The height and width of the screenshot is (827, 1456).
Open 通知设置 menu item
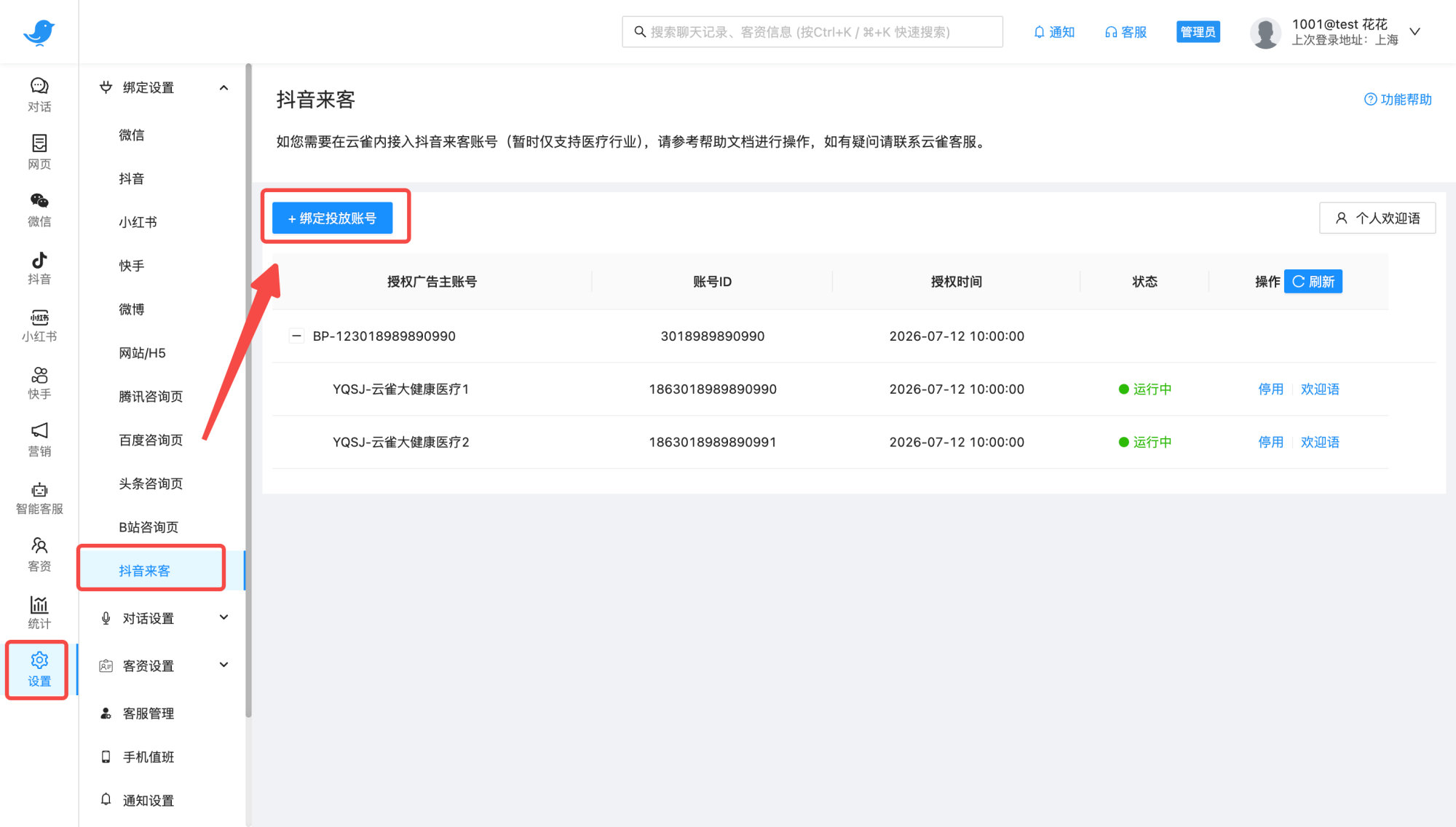148,801
